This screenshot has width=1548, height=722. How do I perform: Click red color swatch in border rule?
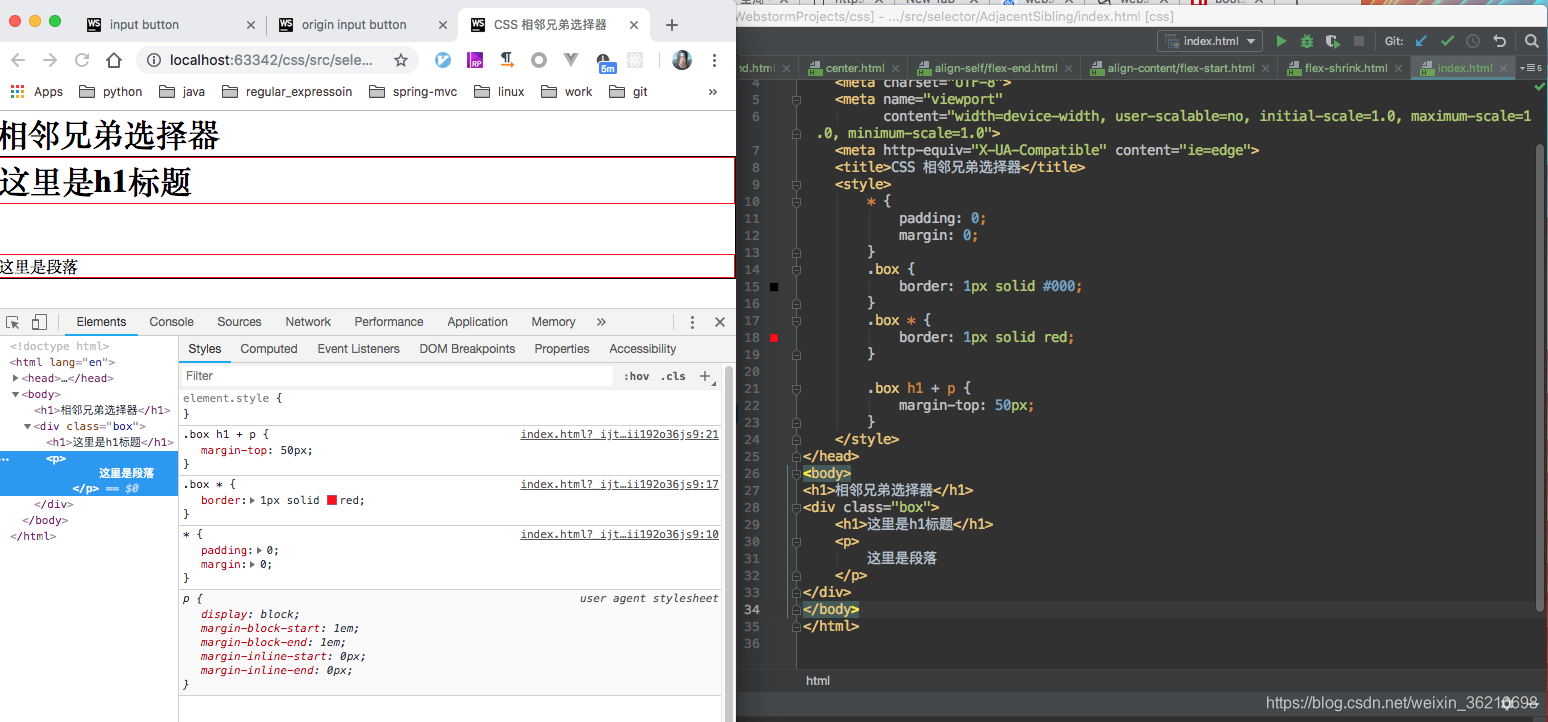(x=332, y=500)
